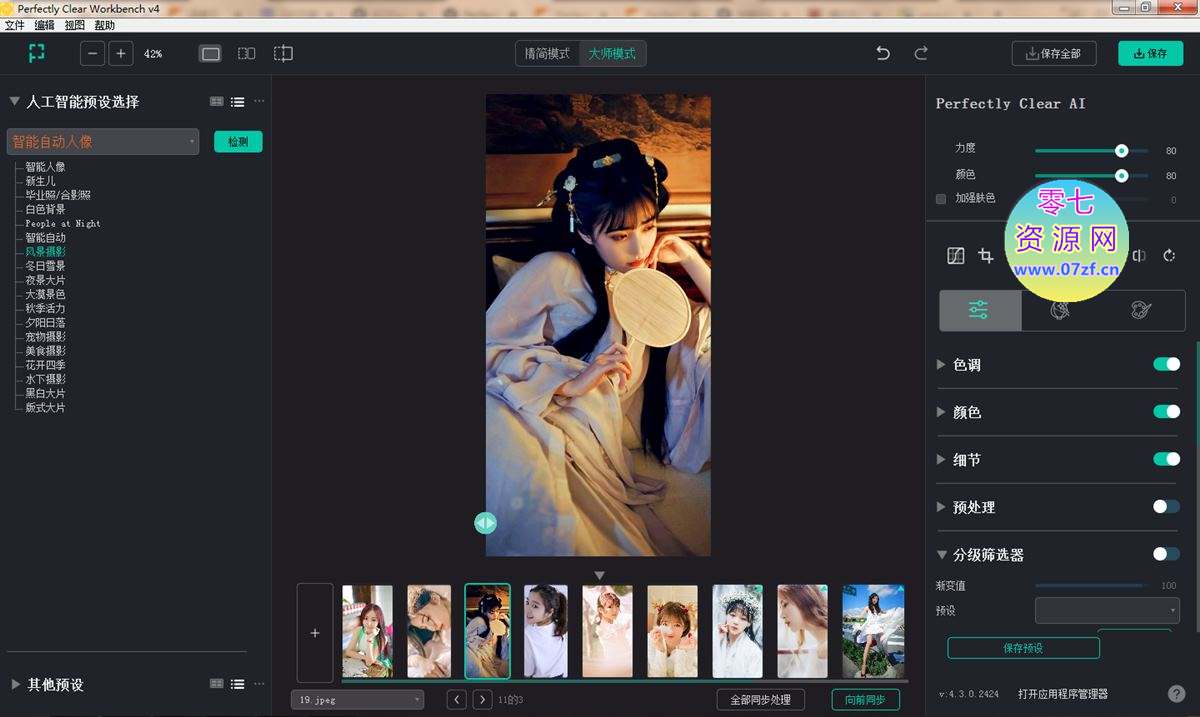This screenshot has width=1200, height=717.
Task: Click the help question mark icon
Action: pos(1176,693)
